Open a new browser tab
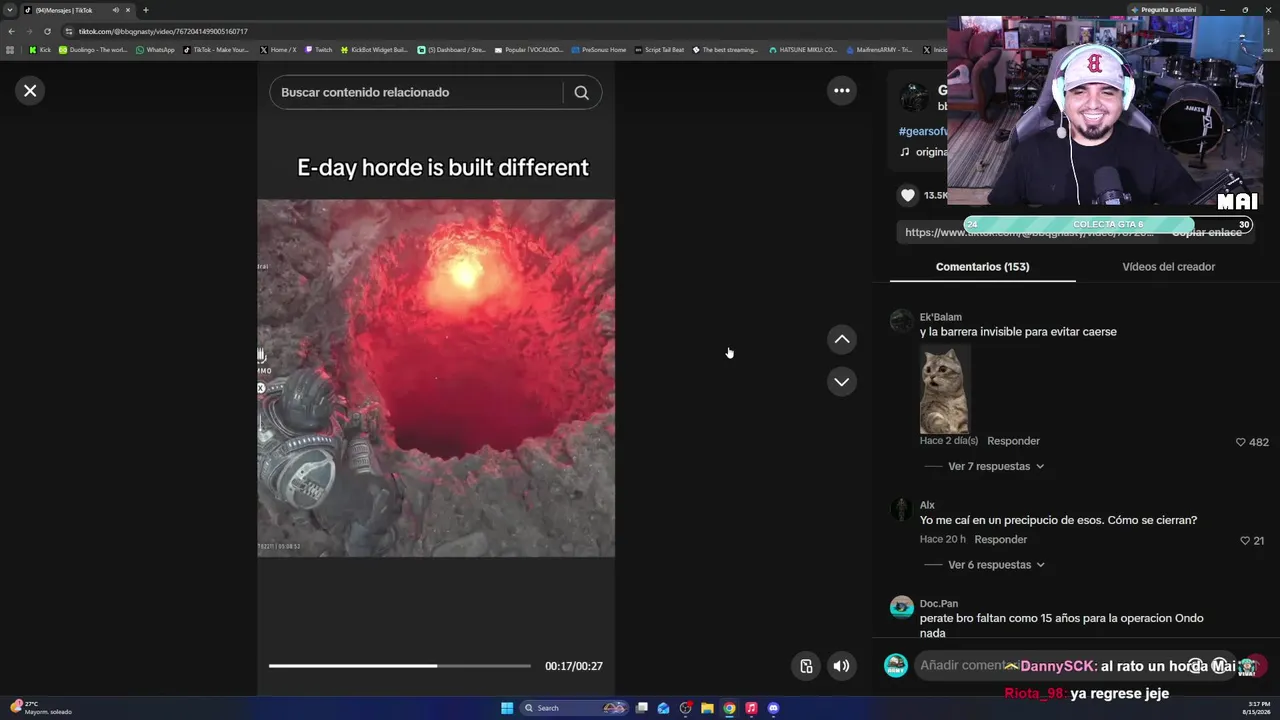Image resolution: width=1280 pixels, height=720 pixels. (145, 10)
